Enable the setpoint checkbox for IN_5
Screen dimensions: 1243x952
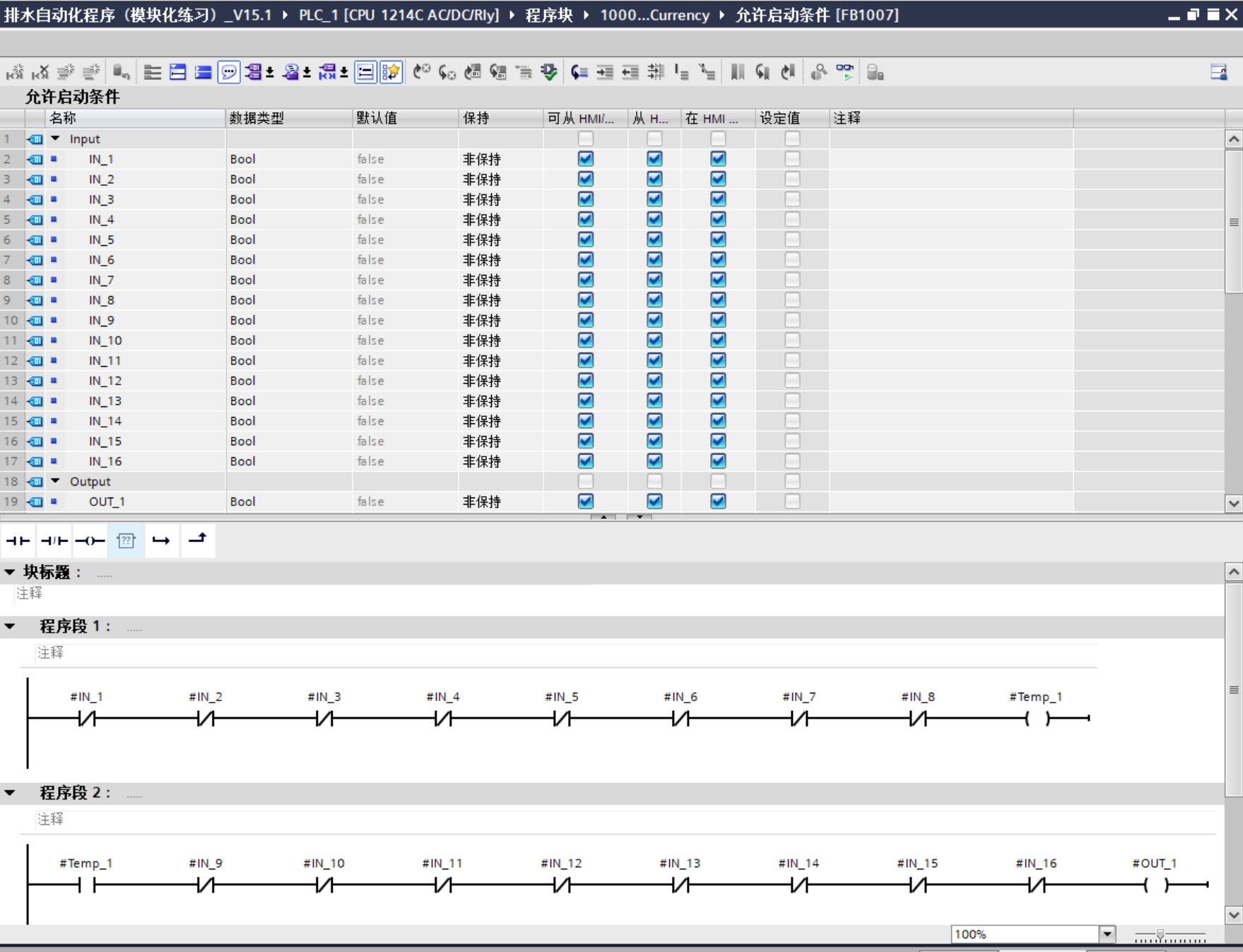click(792, 240)
